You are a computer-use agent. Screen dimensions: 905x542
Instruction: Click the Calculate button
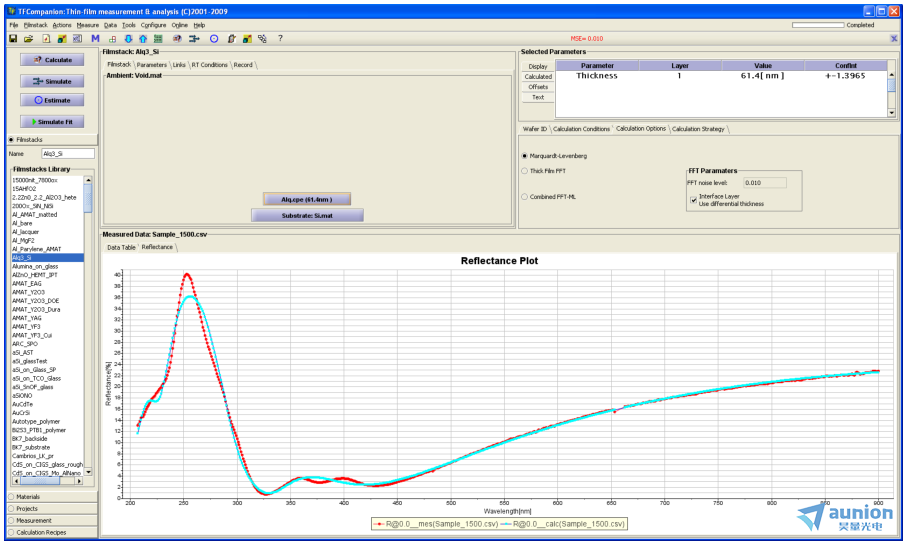click(53, 60)
